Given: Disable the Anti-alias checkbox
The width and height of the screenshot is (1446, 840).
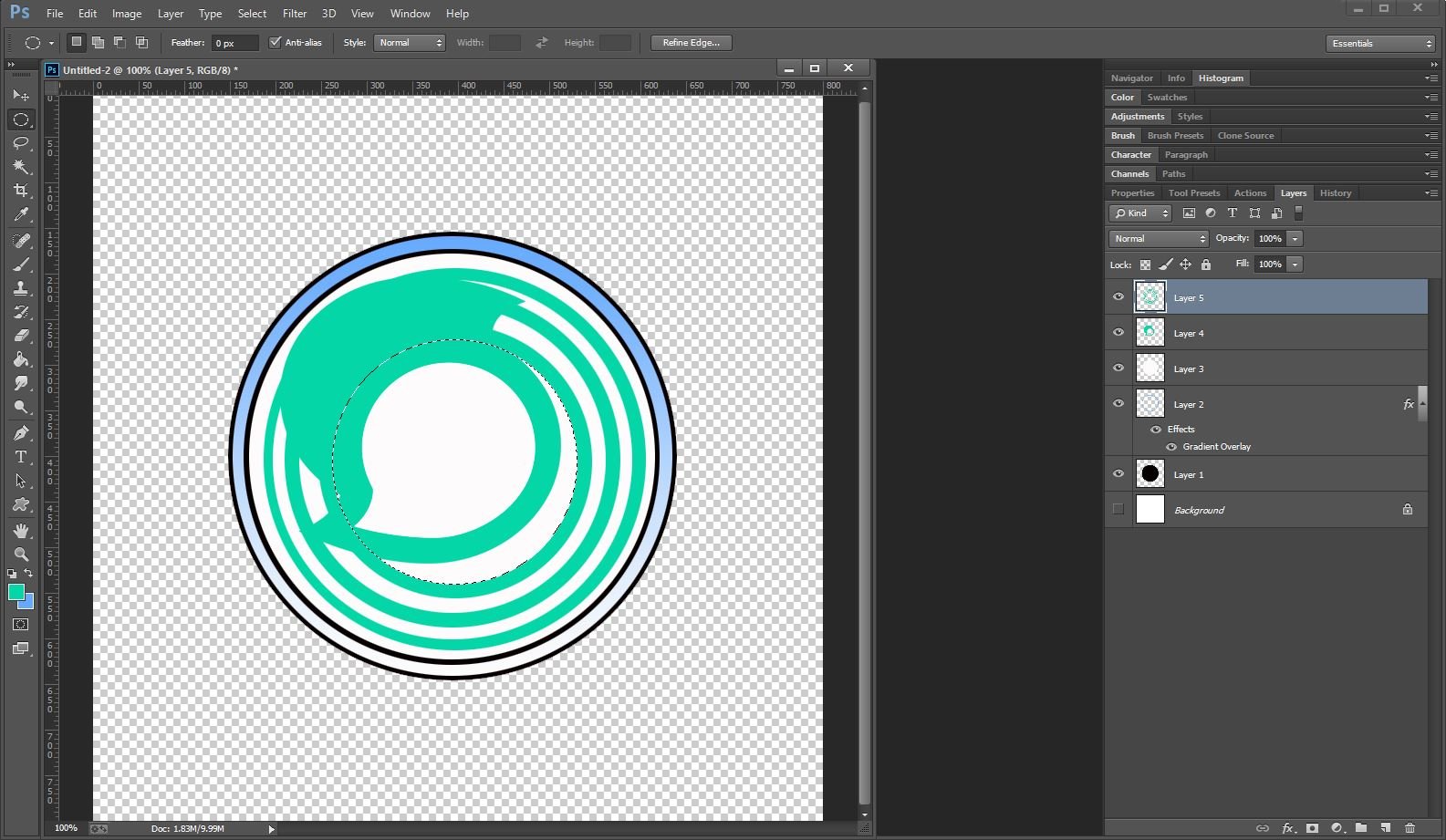Looking at the screenshot, I should (275, 43).
